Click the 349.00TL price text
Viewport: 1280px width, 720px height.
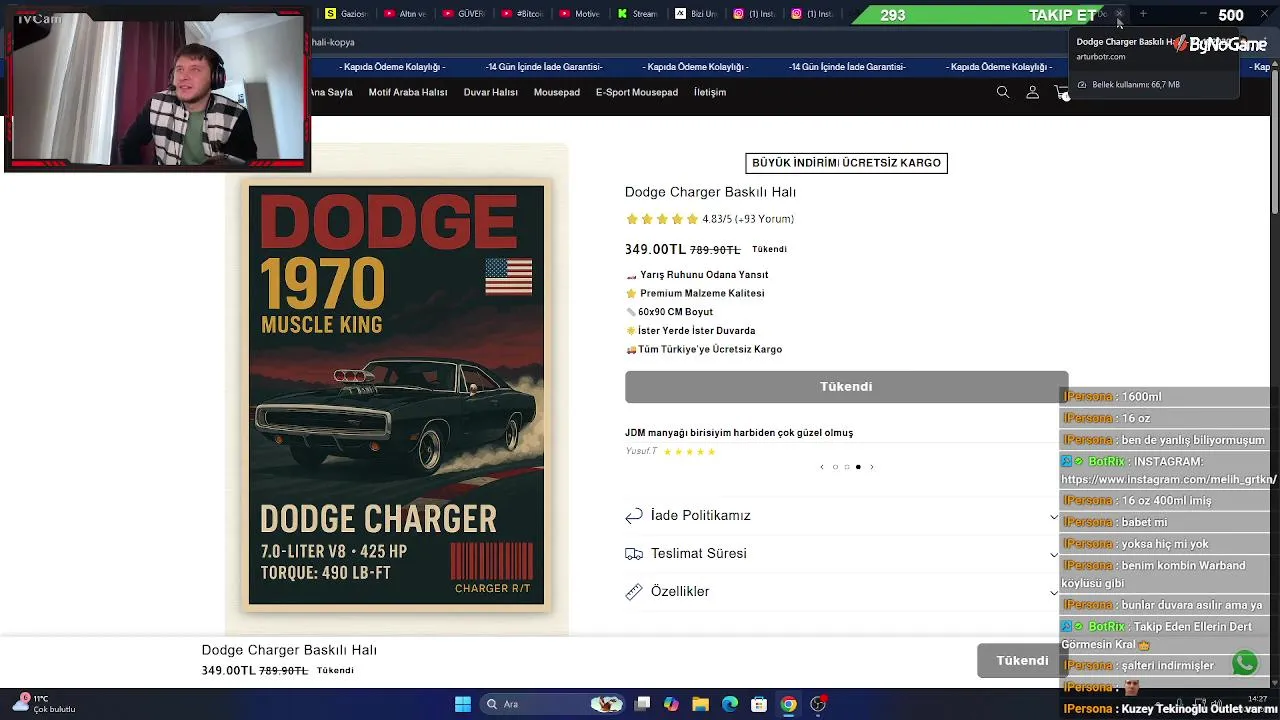[655, 249]
